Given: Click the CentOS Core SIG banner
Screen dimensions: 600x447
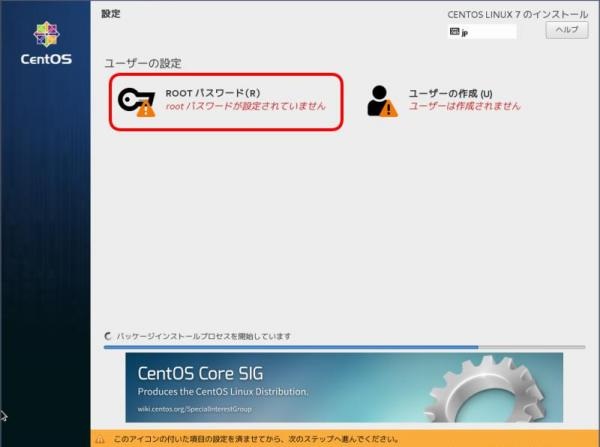Looking at the screenshot, I should coord(344,387).
